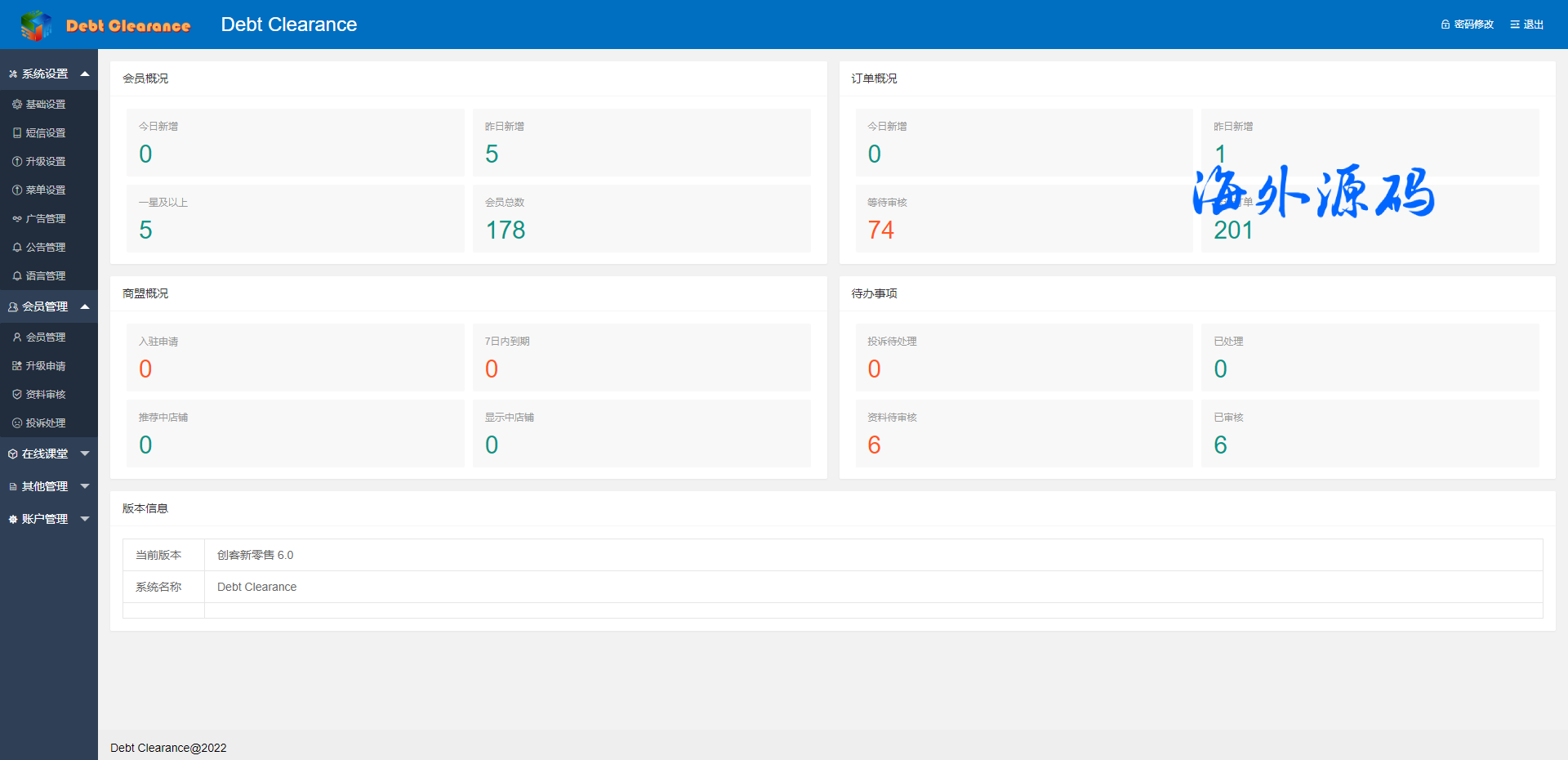The width and height of the screenshot is (1568, 760).
Task: Click the 投诉处理 sad face icon
Action: pos(17,423)
